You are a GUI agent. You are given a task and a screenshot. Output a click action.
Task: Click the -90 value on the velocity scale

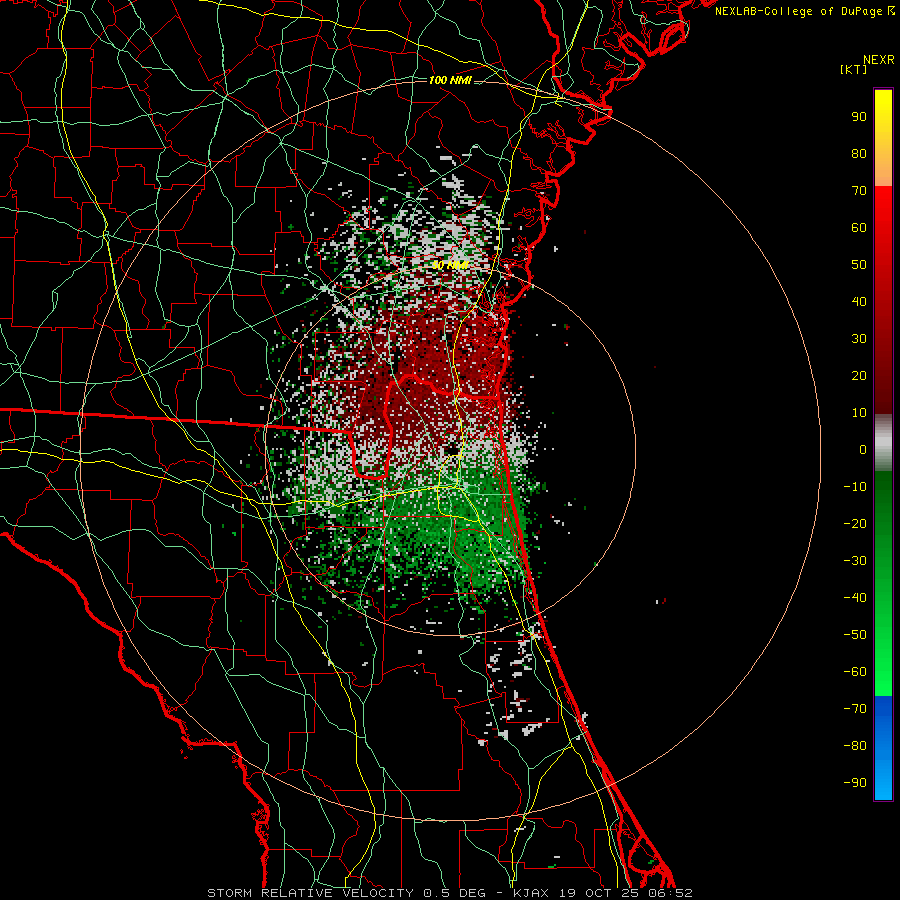click(855, 783)
